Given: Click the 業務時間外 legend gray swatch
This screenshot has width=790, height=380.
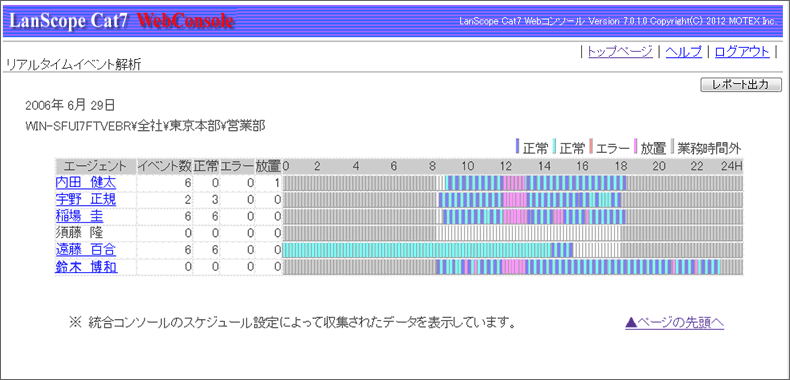Looking at the screenshot, I should pyautogui.click(x=673, y=147).
